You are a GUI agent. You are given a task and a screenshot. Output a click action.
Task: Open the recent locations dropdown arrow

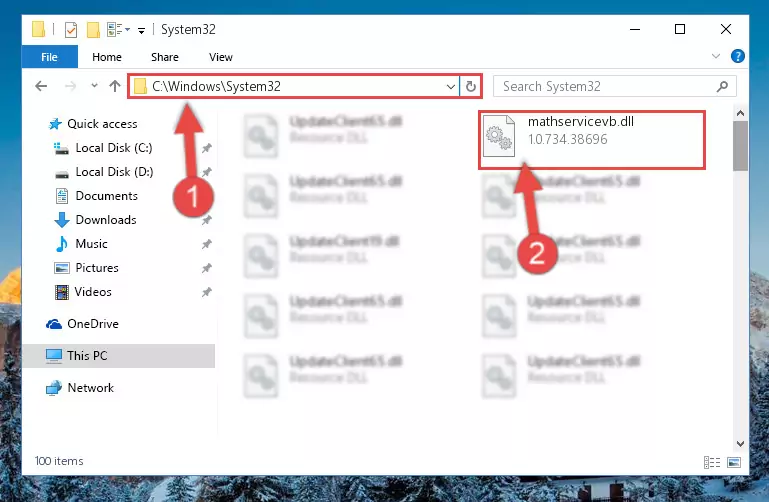(x=94, y=86)
